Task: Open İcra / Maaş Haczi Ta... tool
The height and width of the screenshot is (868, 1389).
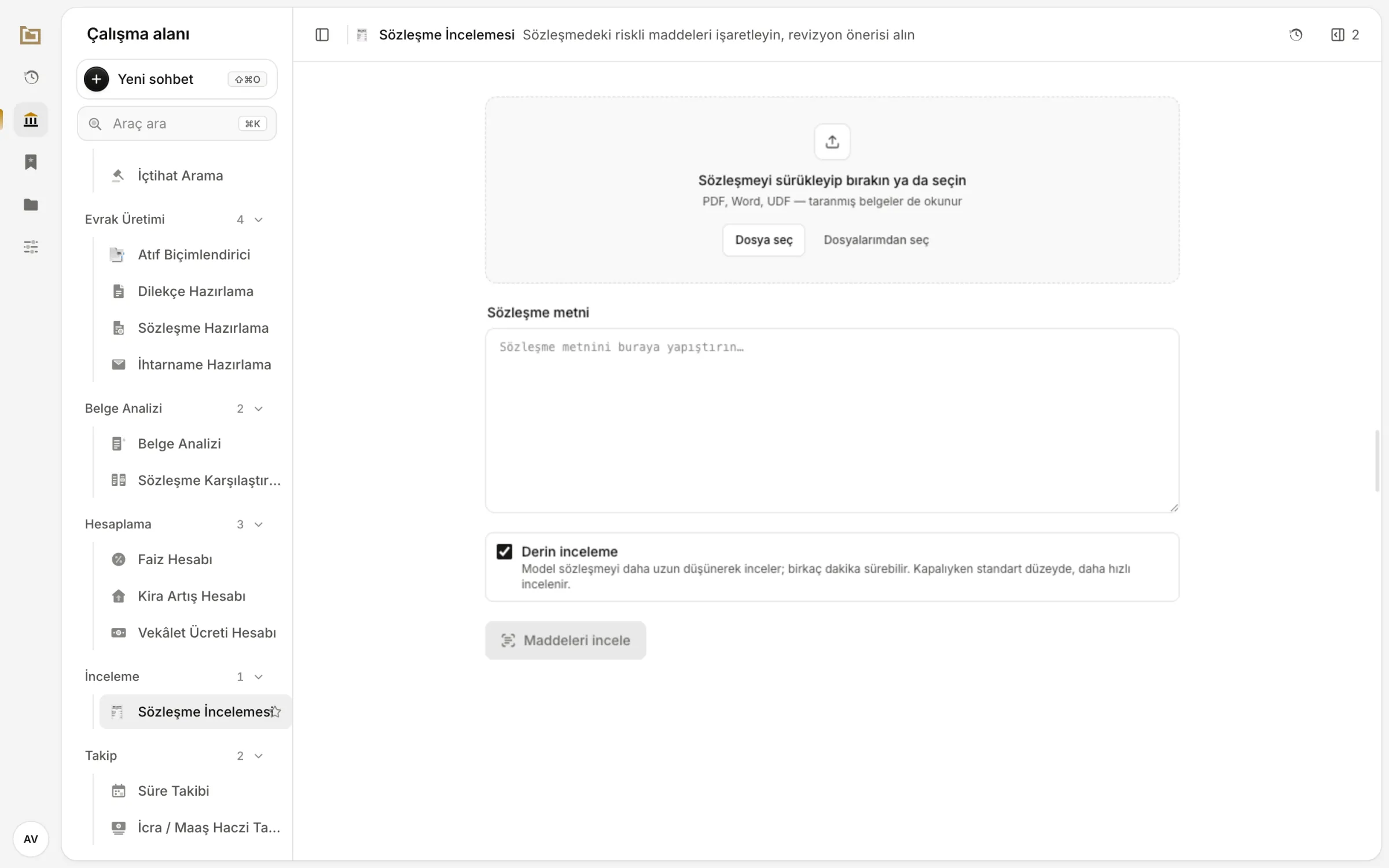Action: click(x=195, y=827)
